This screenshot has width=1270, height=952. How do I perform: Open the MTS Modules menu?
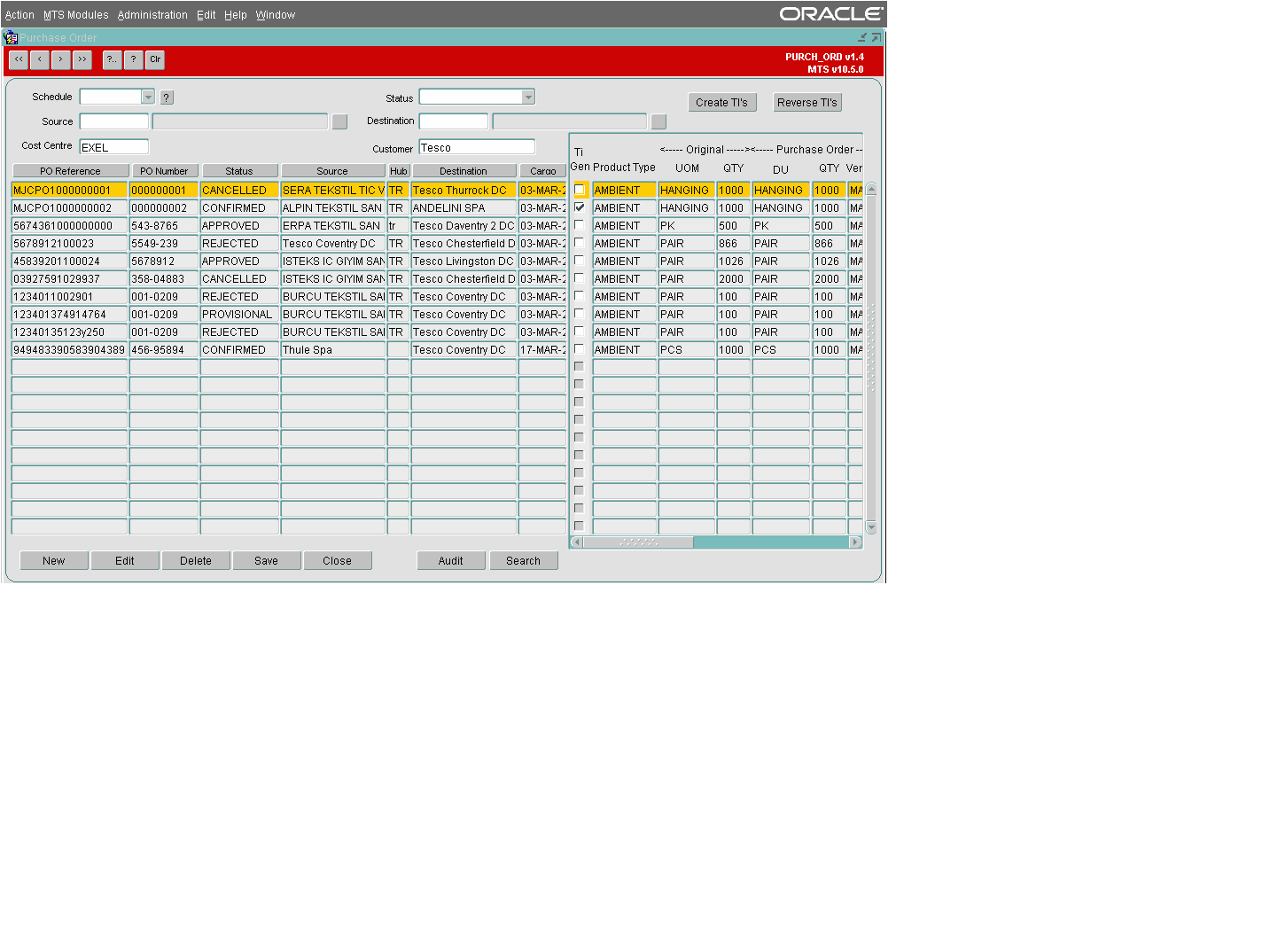pos(76,15)
